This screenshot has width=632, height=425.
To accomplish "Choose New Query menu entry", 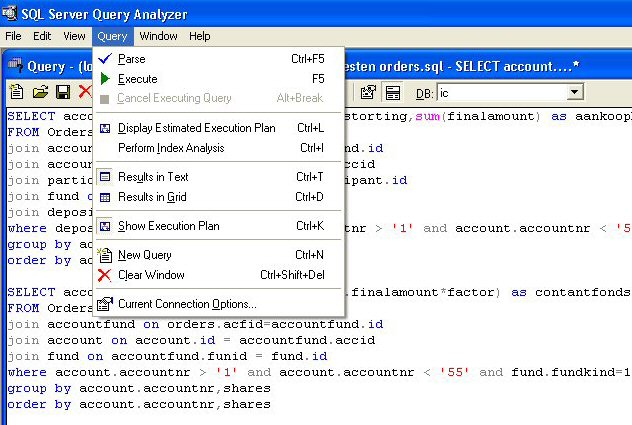I will point(218,255).
